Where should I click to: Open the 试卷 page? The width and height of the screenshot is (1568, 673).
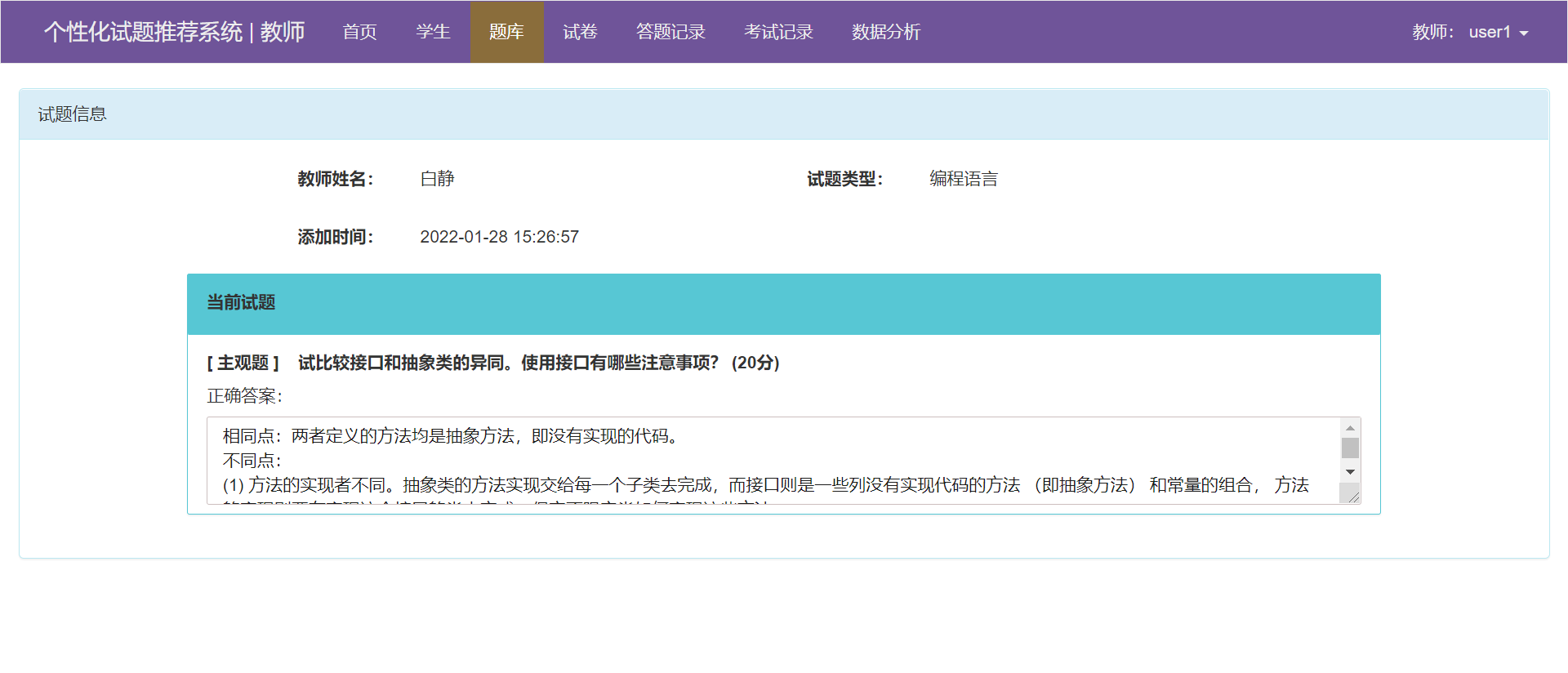(580, 32)
